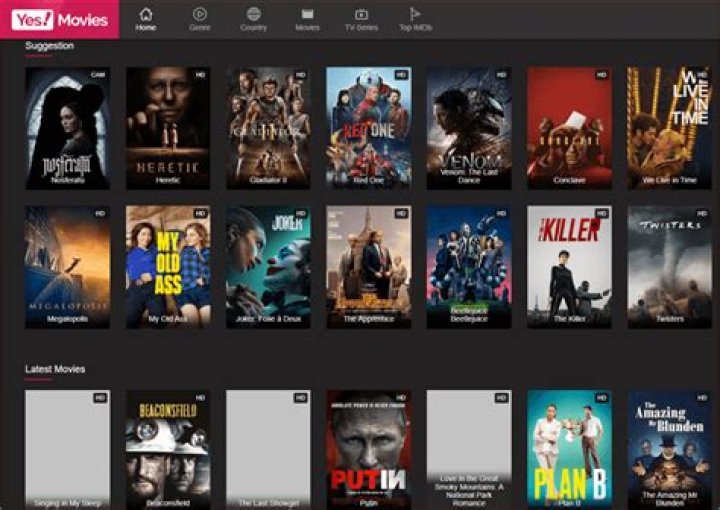The image size is (720, 510).
Task: Click the HD badge on My Old Ass
Action: coord(200,213)
